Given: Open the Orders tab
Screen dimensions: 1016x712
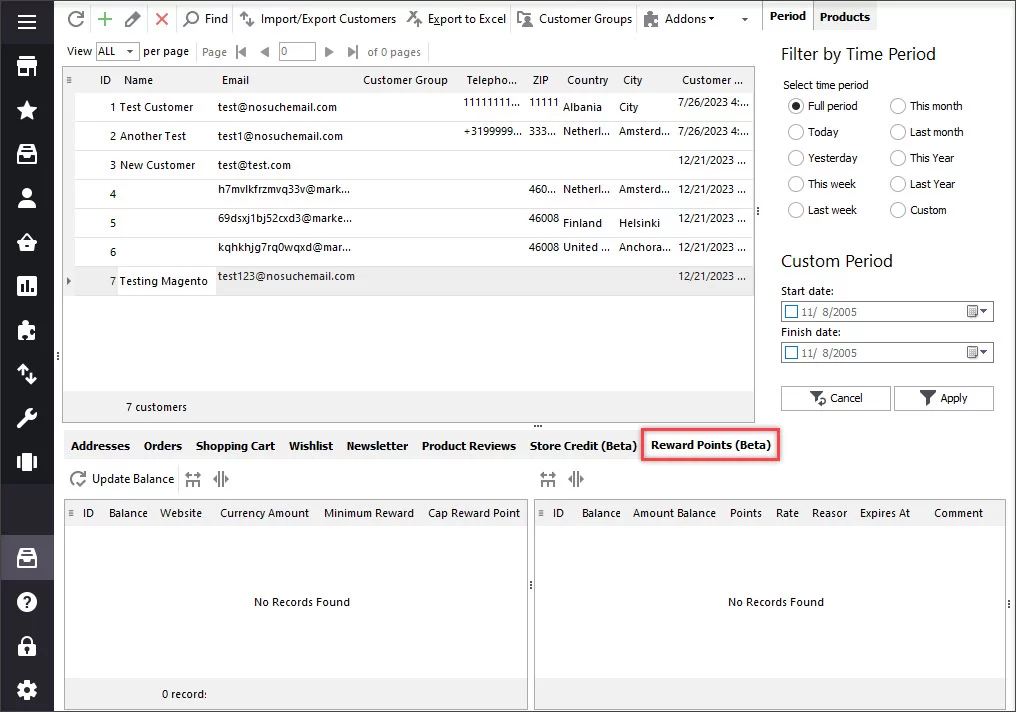Looking at the screenshot, I should click(x=163, y=446).
